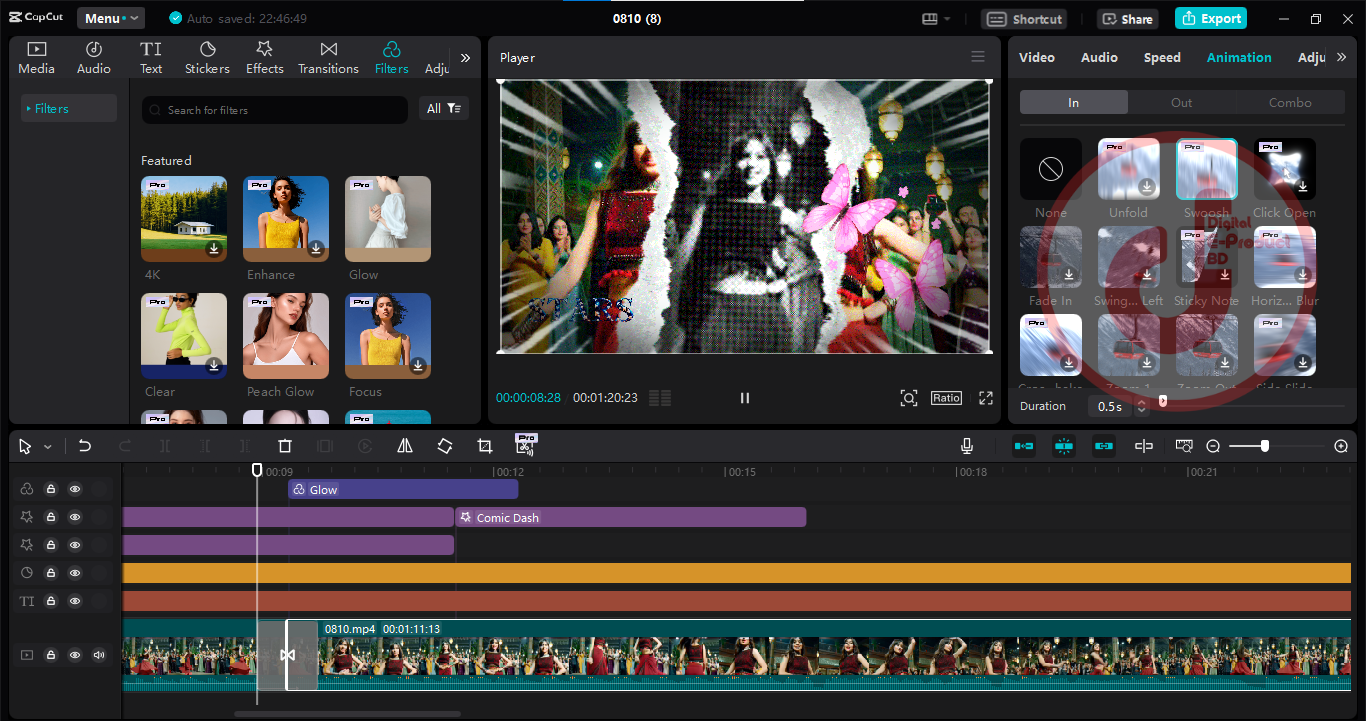
Task: Select the In animation tab
Action: pyautogui.click(x=1073, y=102)
